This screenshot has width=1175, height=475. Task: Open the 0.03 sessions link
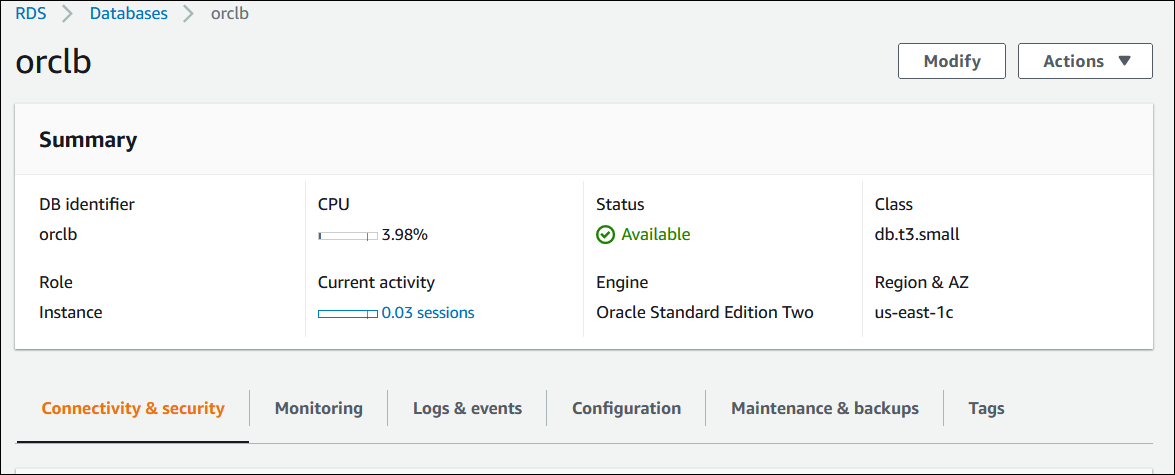point(428,313)
